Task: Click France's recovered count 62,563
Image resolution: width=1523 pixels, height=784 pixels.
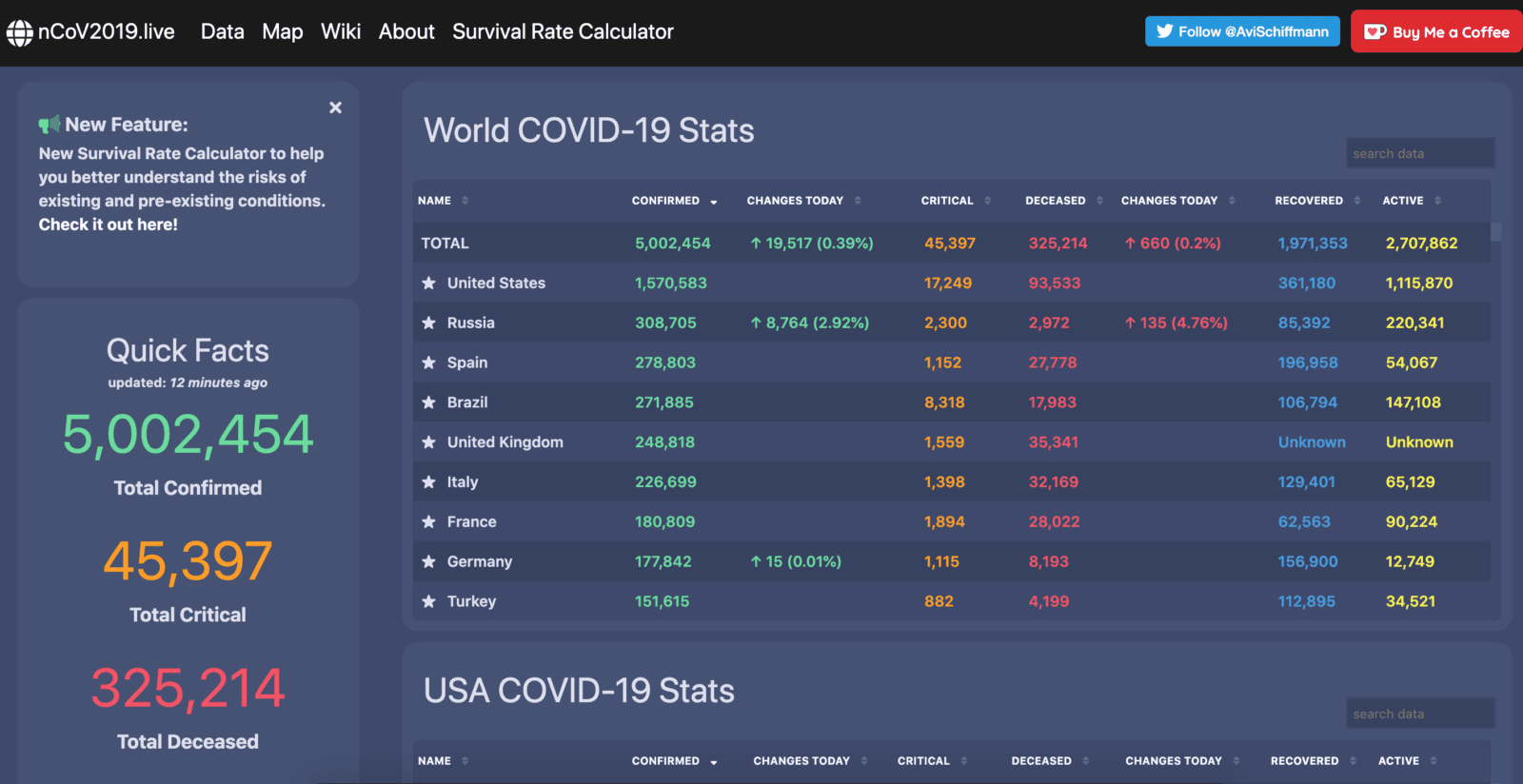Action: 1304,521
